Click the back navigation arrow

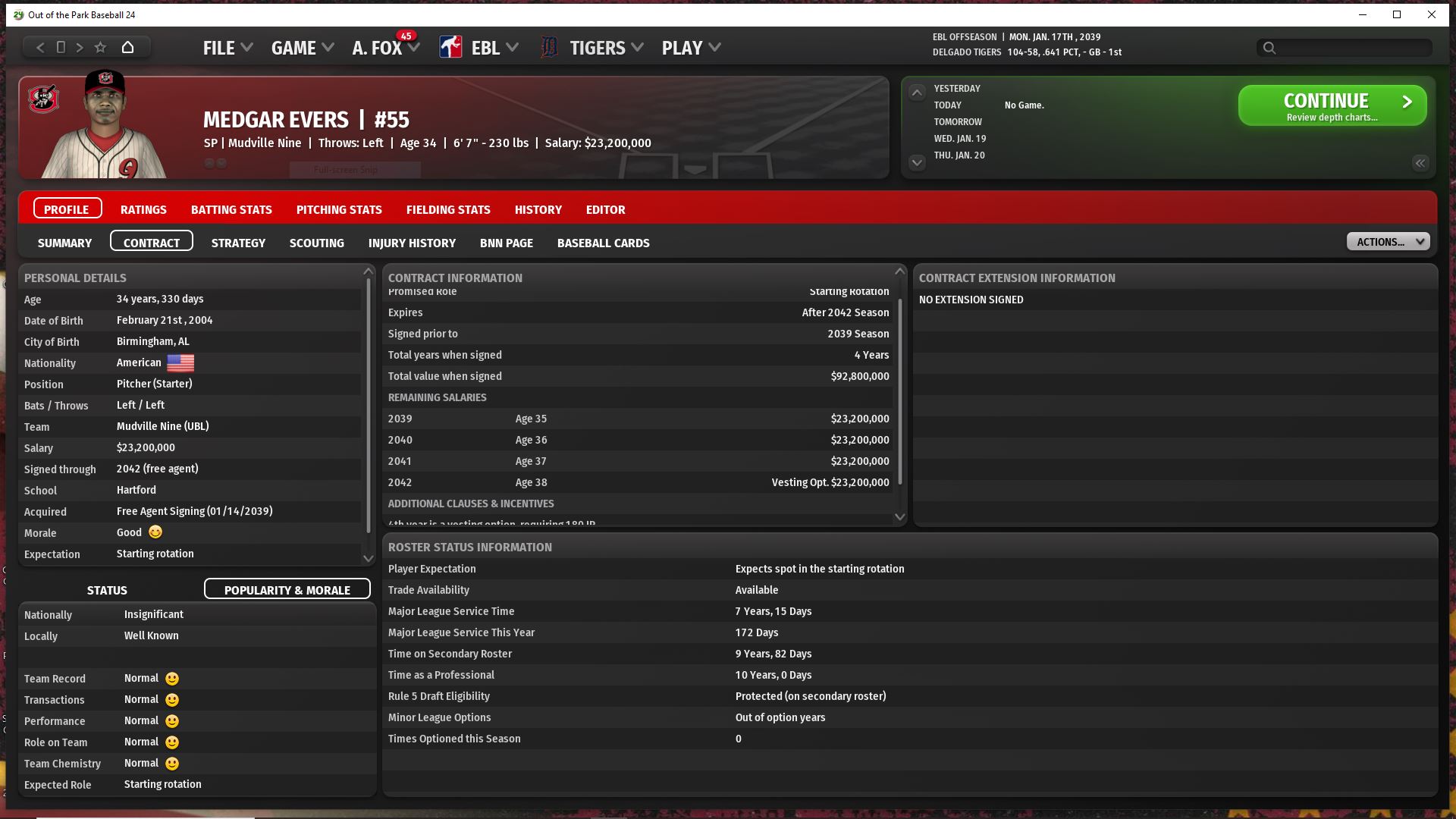pyautogui.click(x=40, y=48)
